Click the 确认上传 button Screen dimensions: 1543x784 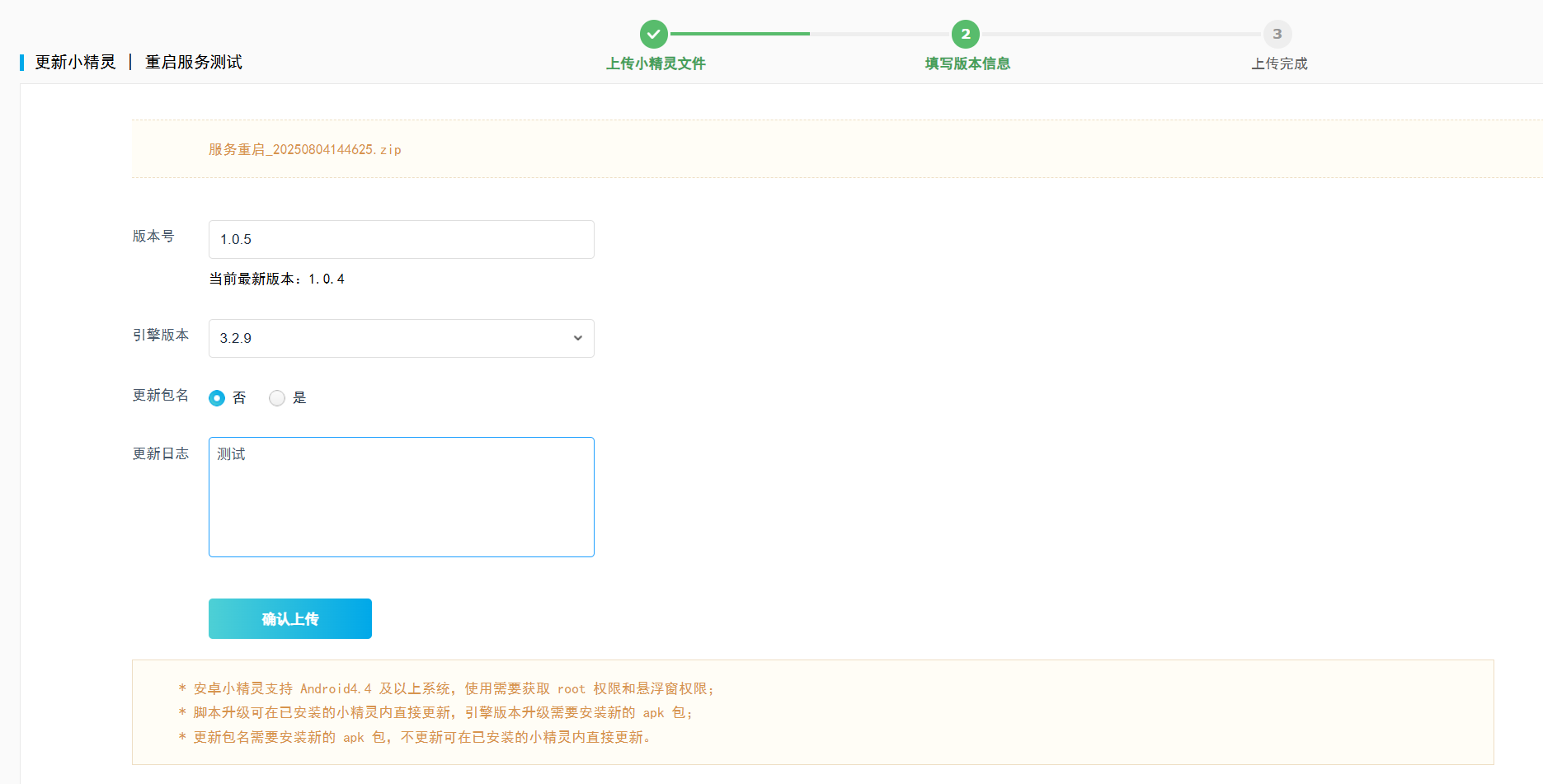(x=290, y=618)
